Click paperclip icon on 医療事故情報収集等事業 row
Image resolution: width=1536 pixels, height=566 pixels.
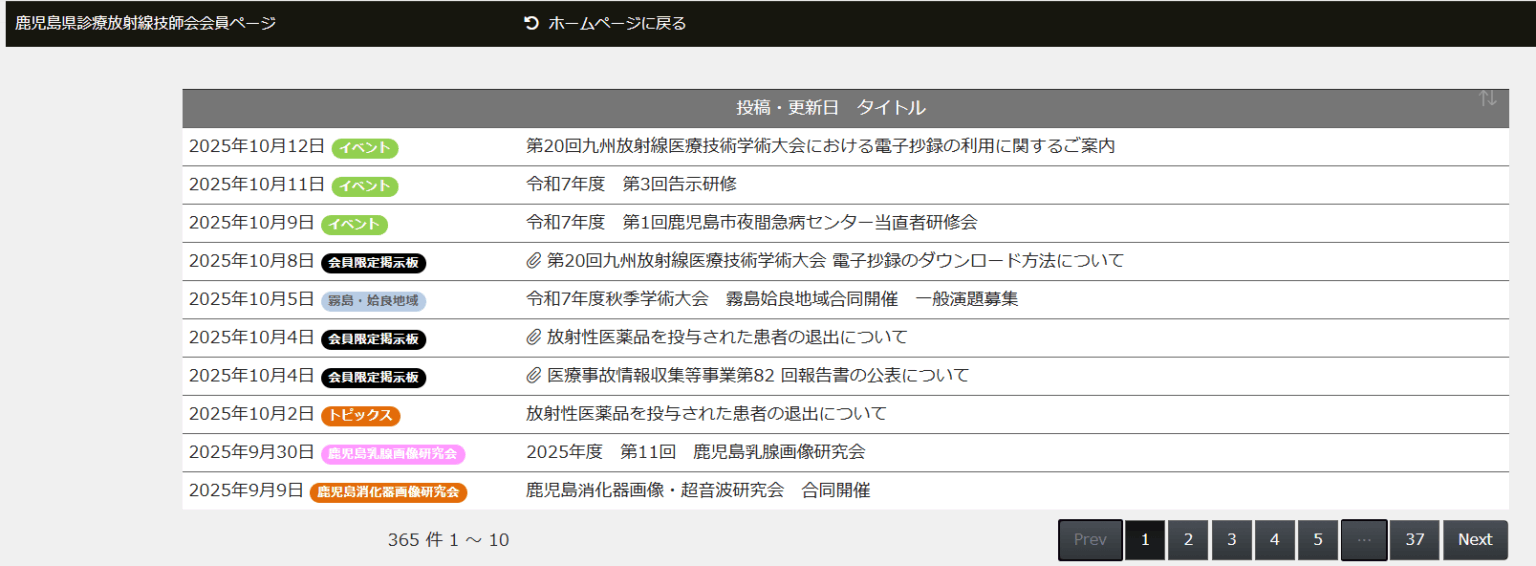coord(534,376)
